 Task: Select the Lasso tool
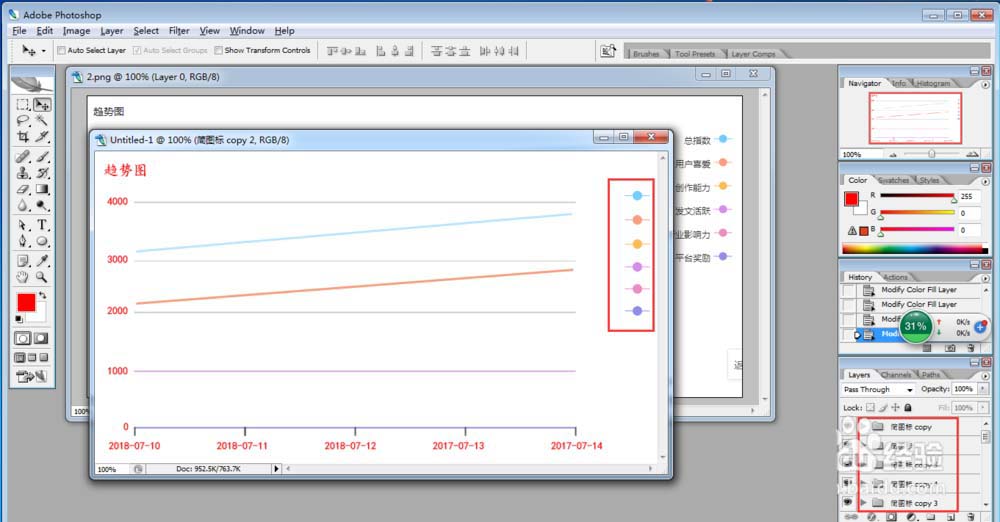coord(23,120)
